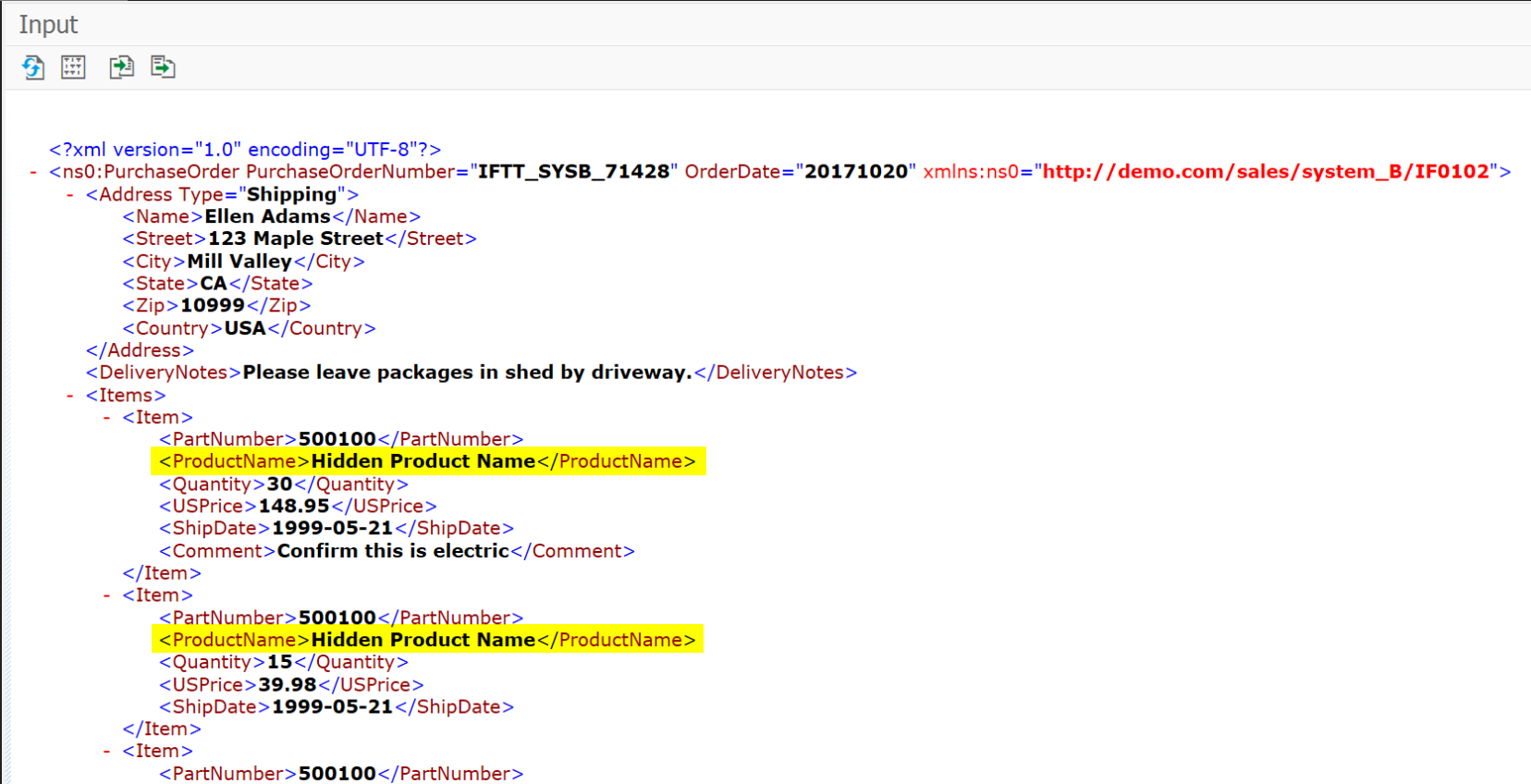The height and width of the screenshot is (784, 1531).
Task: Click the Ellen Adams name value
Action: [267, 216]
